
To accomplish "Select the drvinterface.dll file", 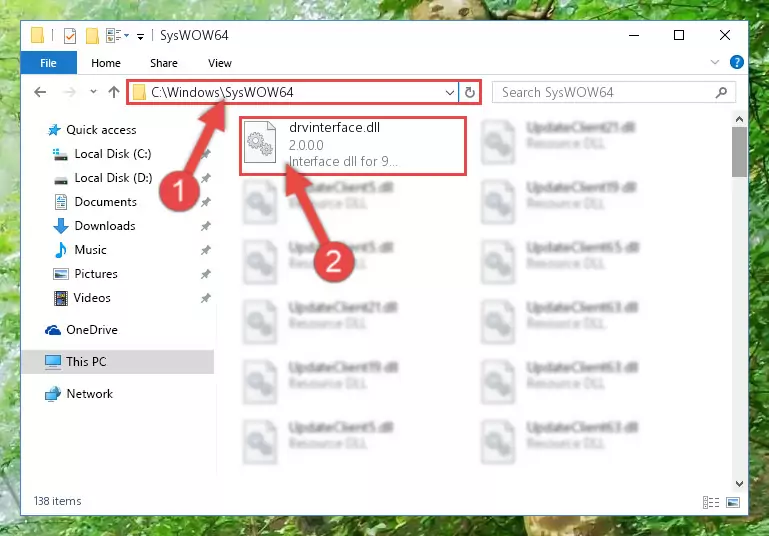I will pyautogui.click(x=353, y=145).
